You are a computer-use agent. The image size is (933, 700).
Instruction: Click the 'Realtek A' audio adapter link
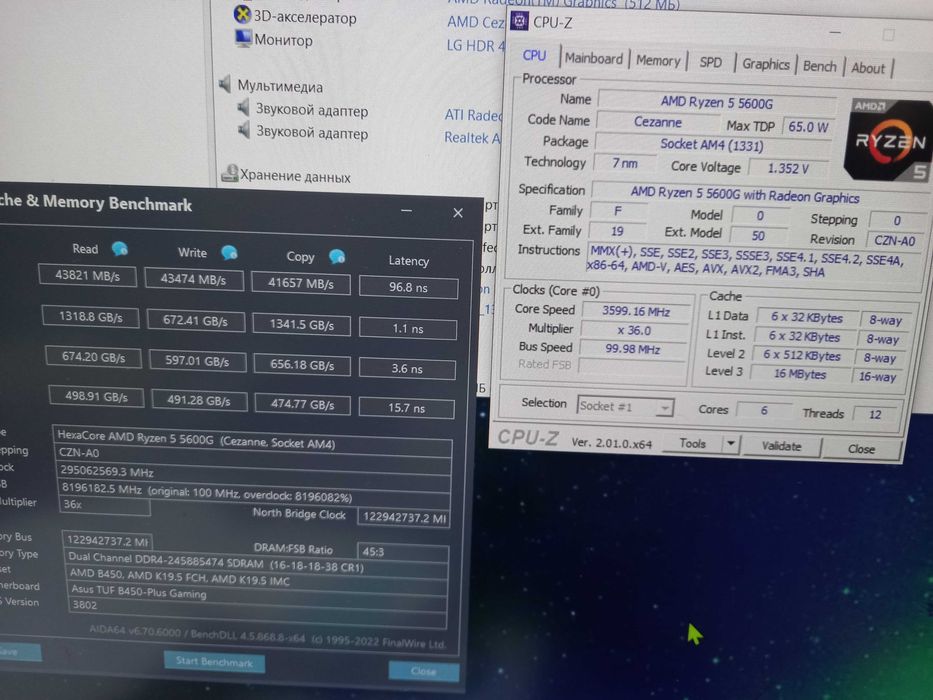click(472, 138)
